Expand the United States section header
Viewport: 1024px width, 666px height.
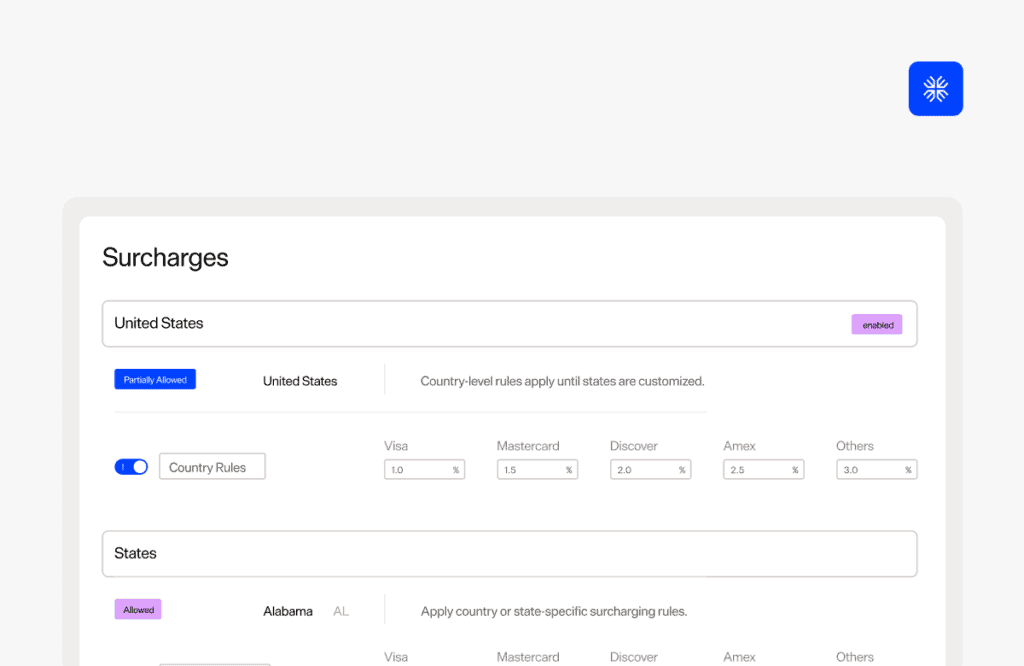pyautogui.click(x=509, y=324)
